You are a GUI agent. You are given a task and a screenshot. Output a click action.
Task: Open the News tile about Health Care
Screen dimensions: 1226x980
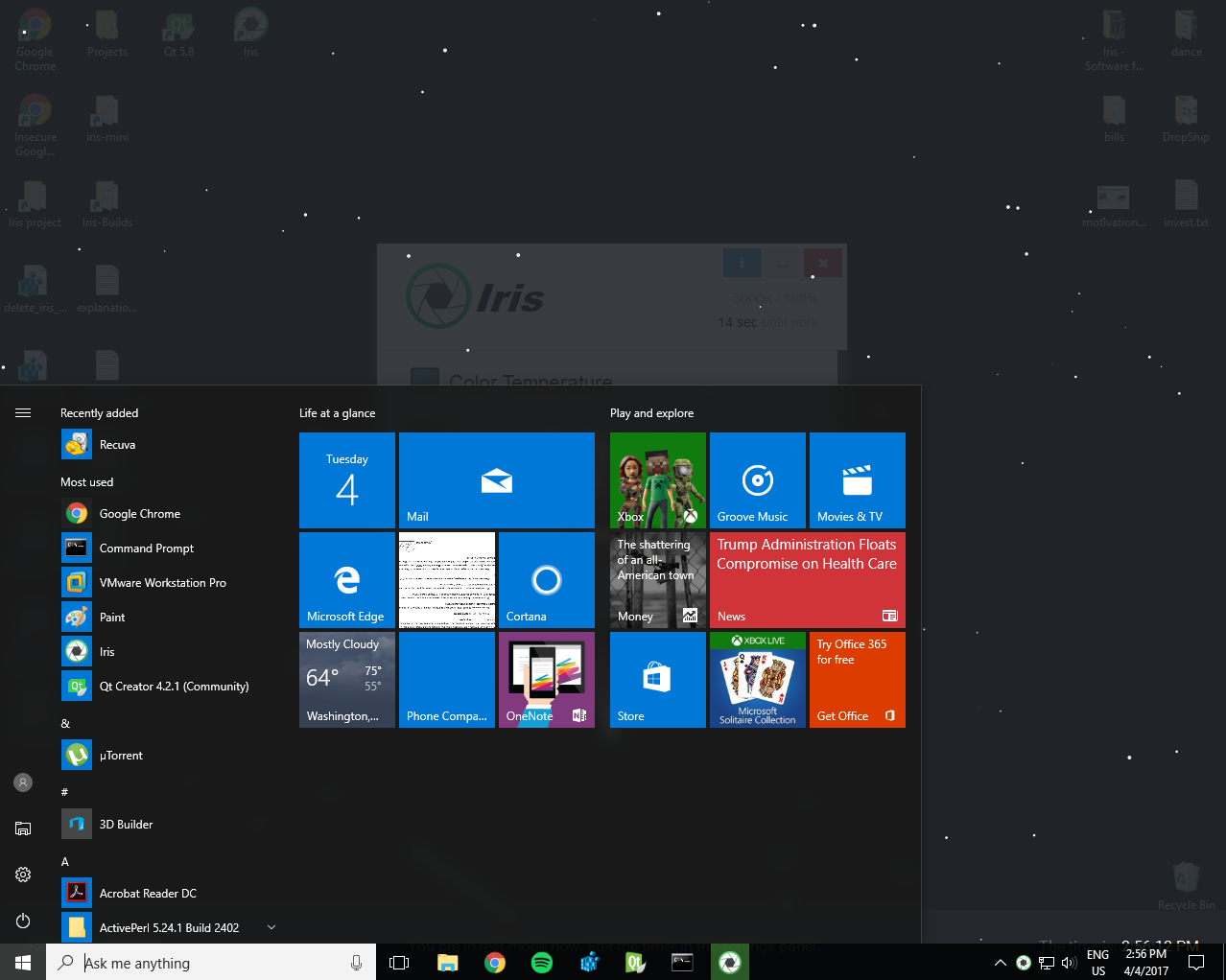(x=808, y=580)
